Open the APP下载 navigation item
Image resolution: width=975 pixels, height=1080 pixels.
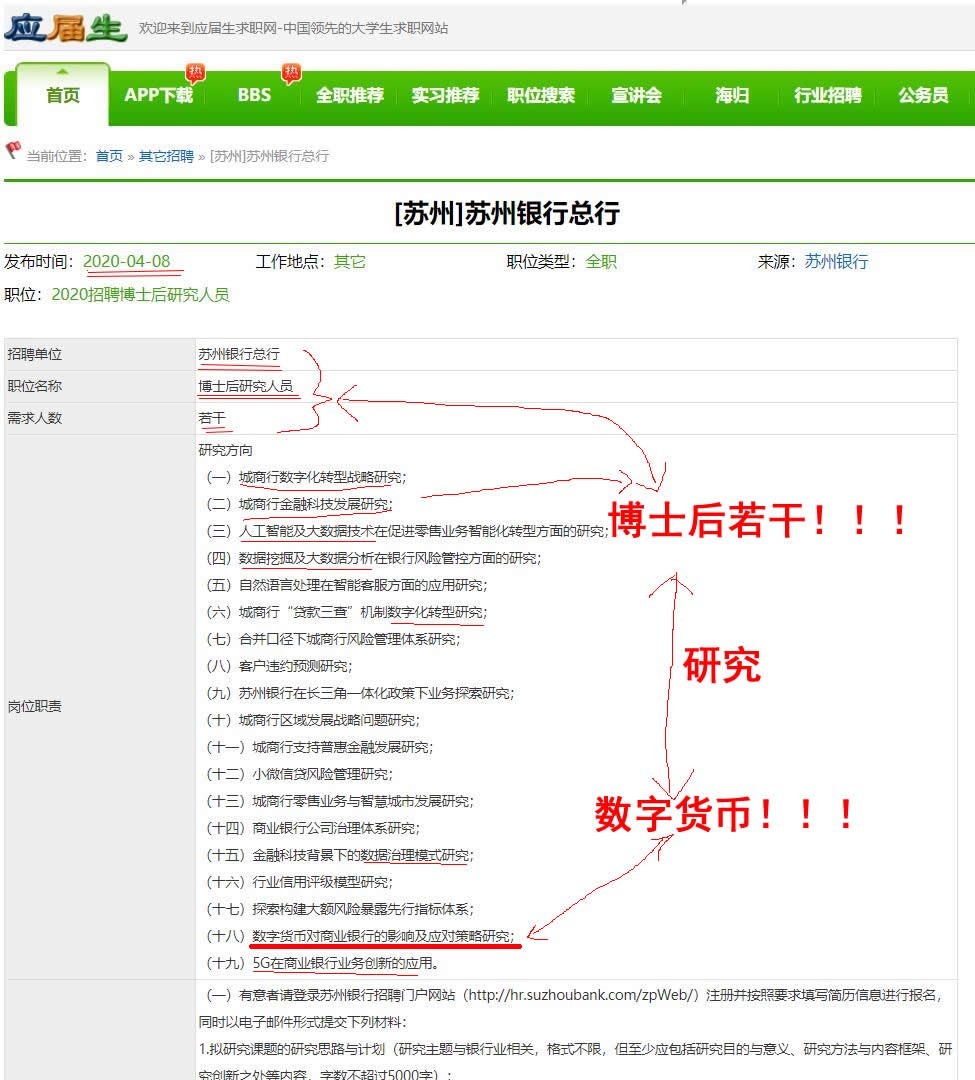(x=158, y=95)
